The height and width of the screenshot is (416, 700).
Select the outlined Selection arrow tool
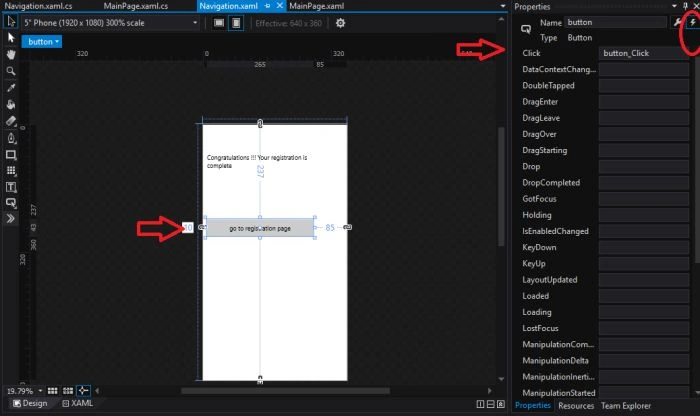11,21
